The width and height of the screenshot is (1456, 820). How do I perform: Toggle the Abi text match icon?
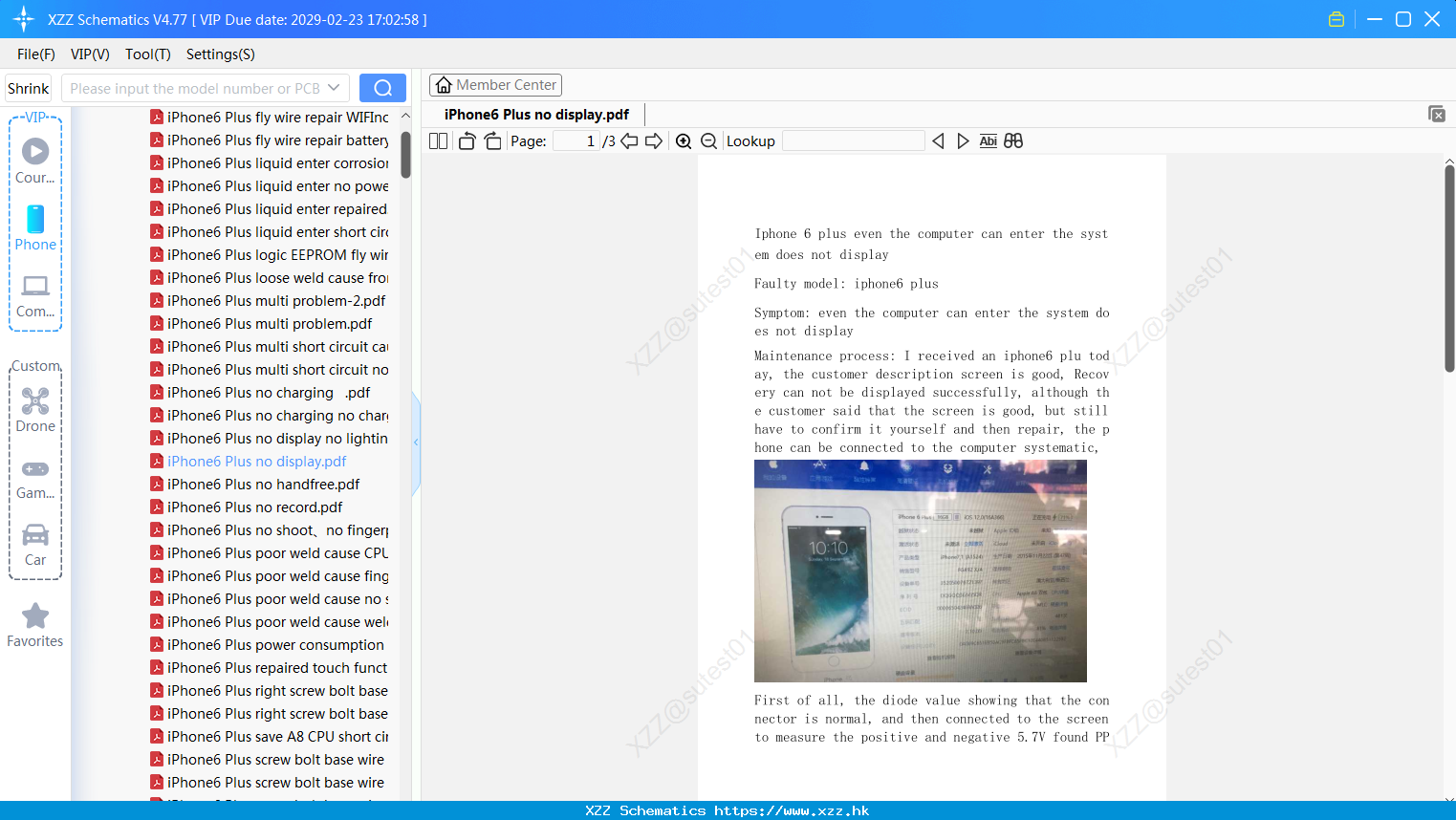[989, 141]
